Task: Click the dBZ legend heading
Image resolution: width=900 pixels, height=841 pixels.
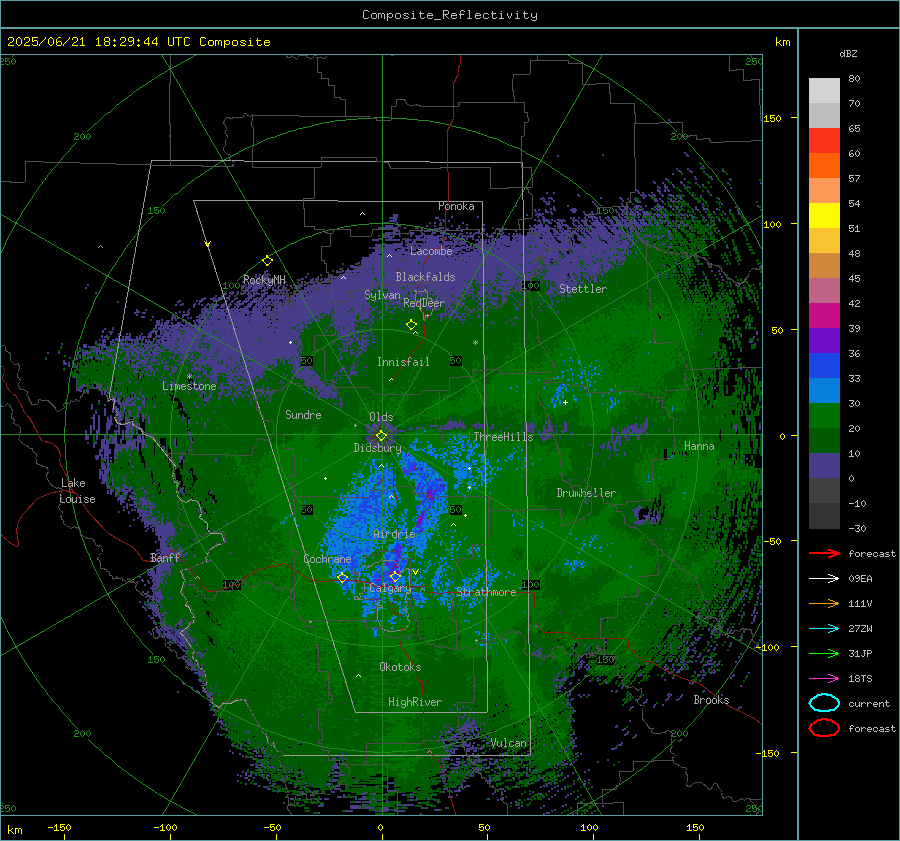Action: 848,54
